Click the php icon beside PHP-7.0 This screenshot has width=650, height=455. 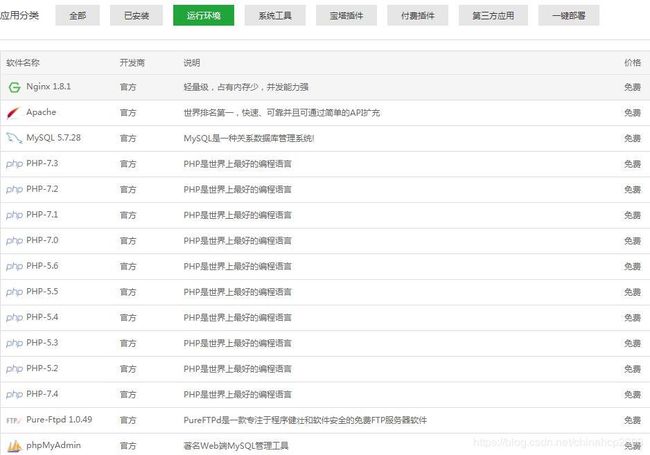coord(15,241)
